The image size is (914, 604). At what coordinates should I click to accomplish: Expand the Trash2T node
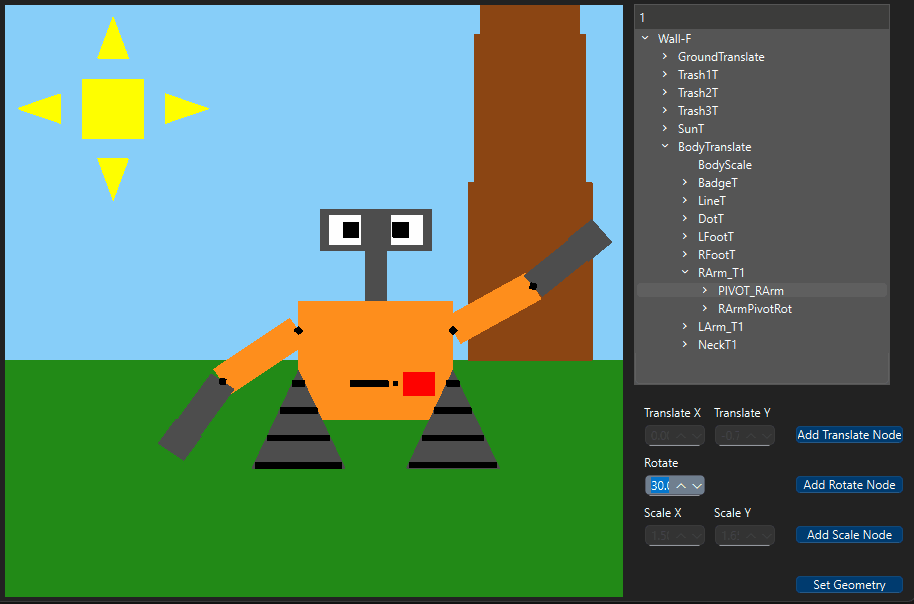pyautogui.click(x=665, y=93)
